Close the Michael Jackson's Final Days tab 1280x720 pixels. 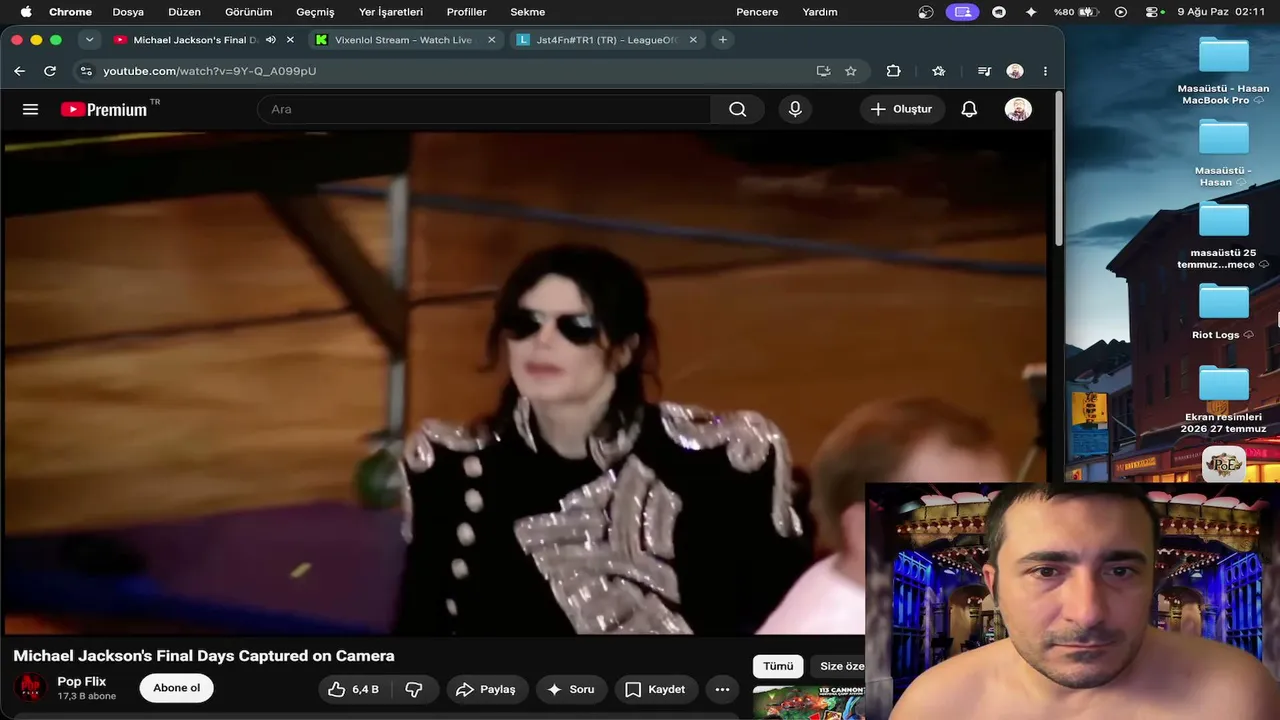(x=290, y=40)
